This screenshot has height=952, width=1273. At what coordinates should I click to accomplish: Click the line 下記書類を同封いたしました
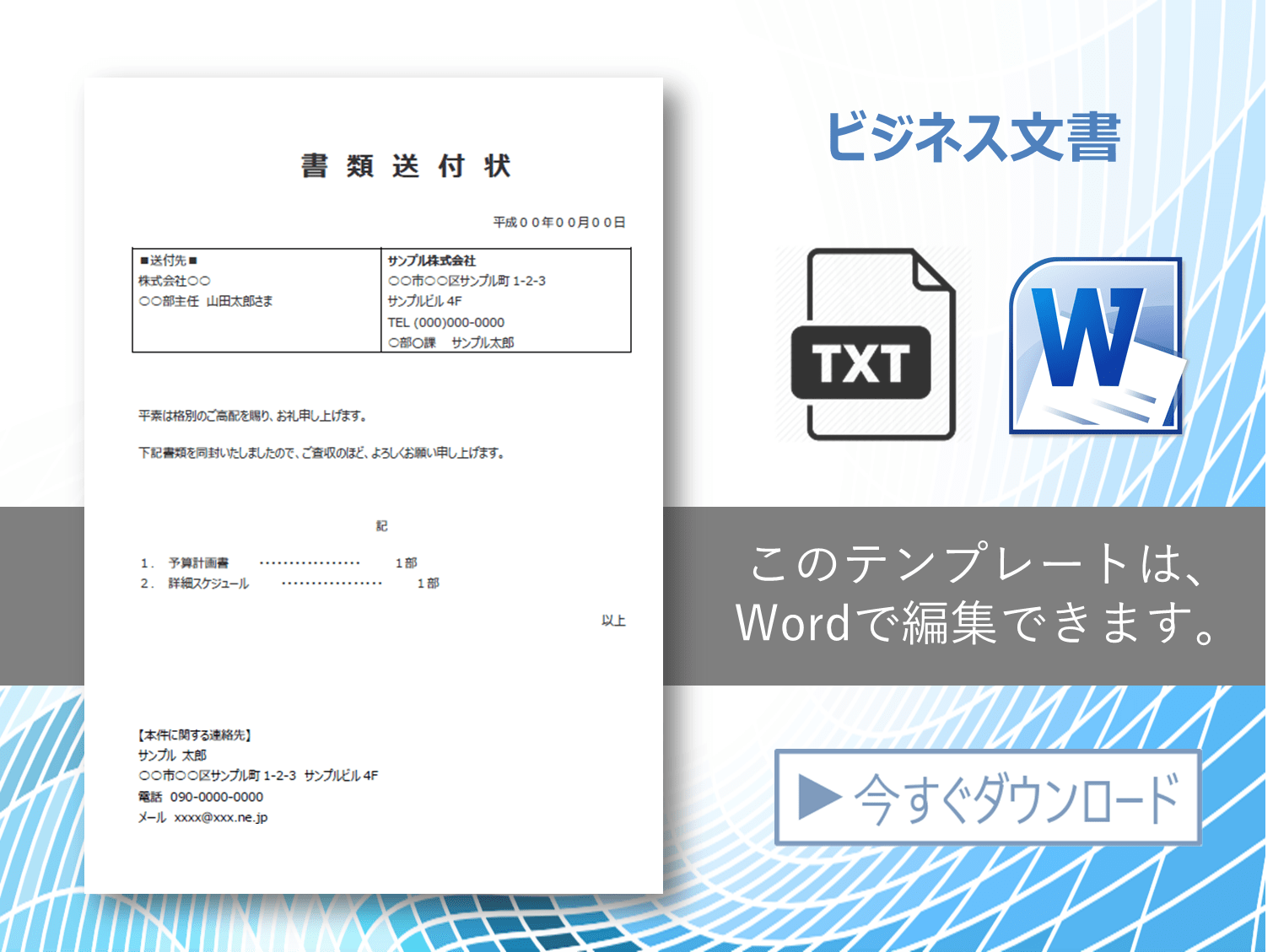pos(322,453)
